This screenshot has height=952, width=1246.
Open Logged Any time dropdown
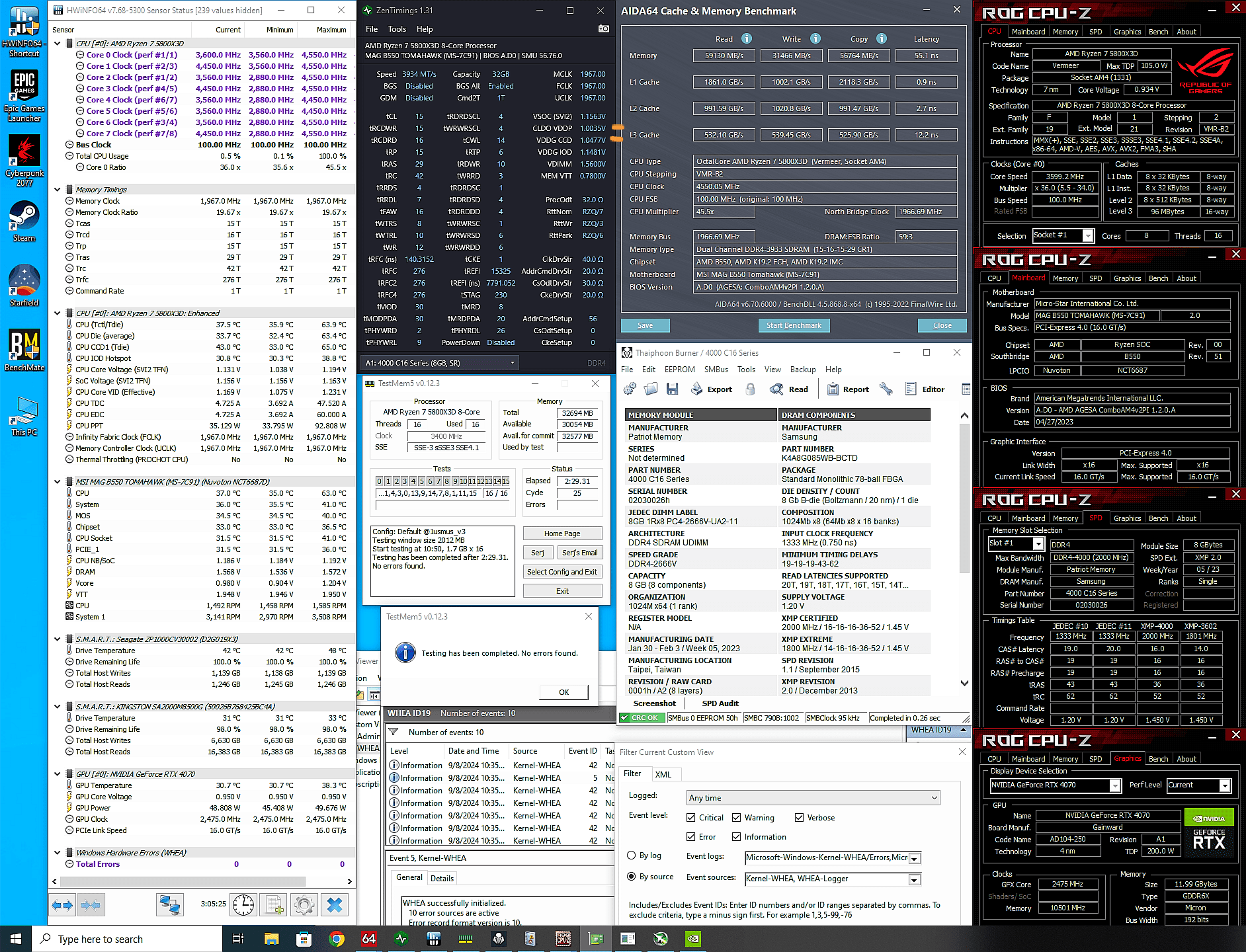[x=813, y=798]
